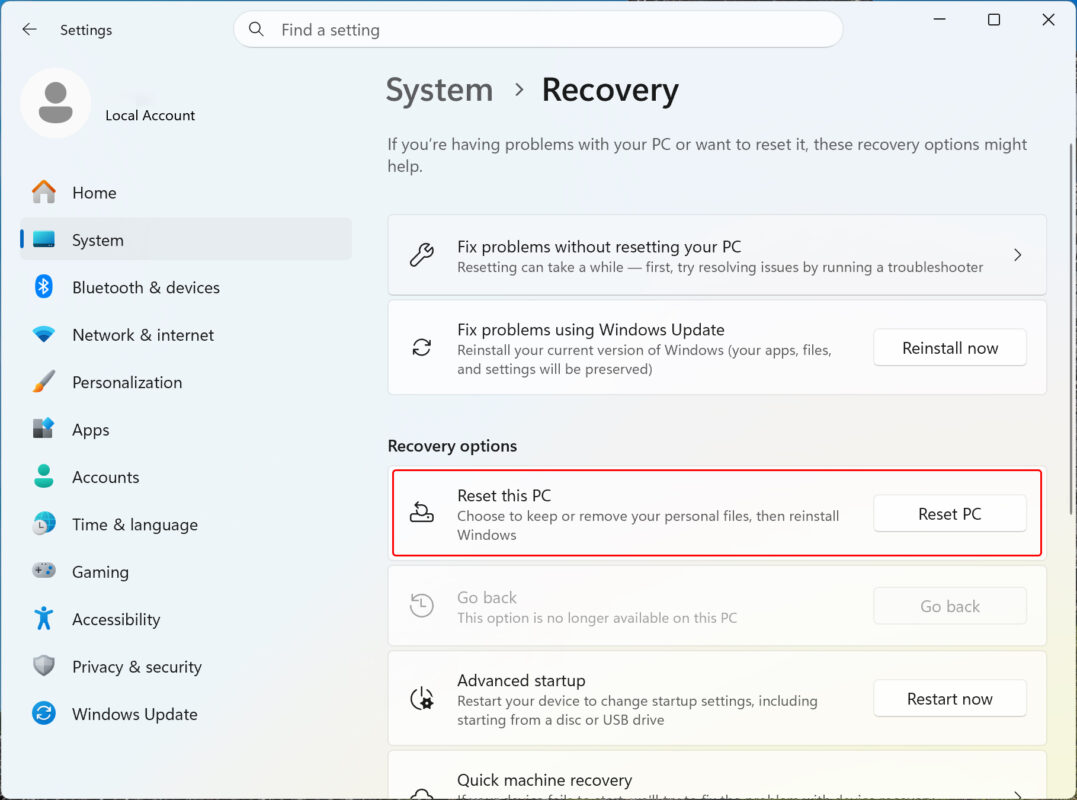Click 'Fix problems using Windows Update' title
Screen dimensions: 1077x800
(591, 330)
